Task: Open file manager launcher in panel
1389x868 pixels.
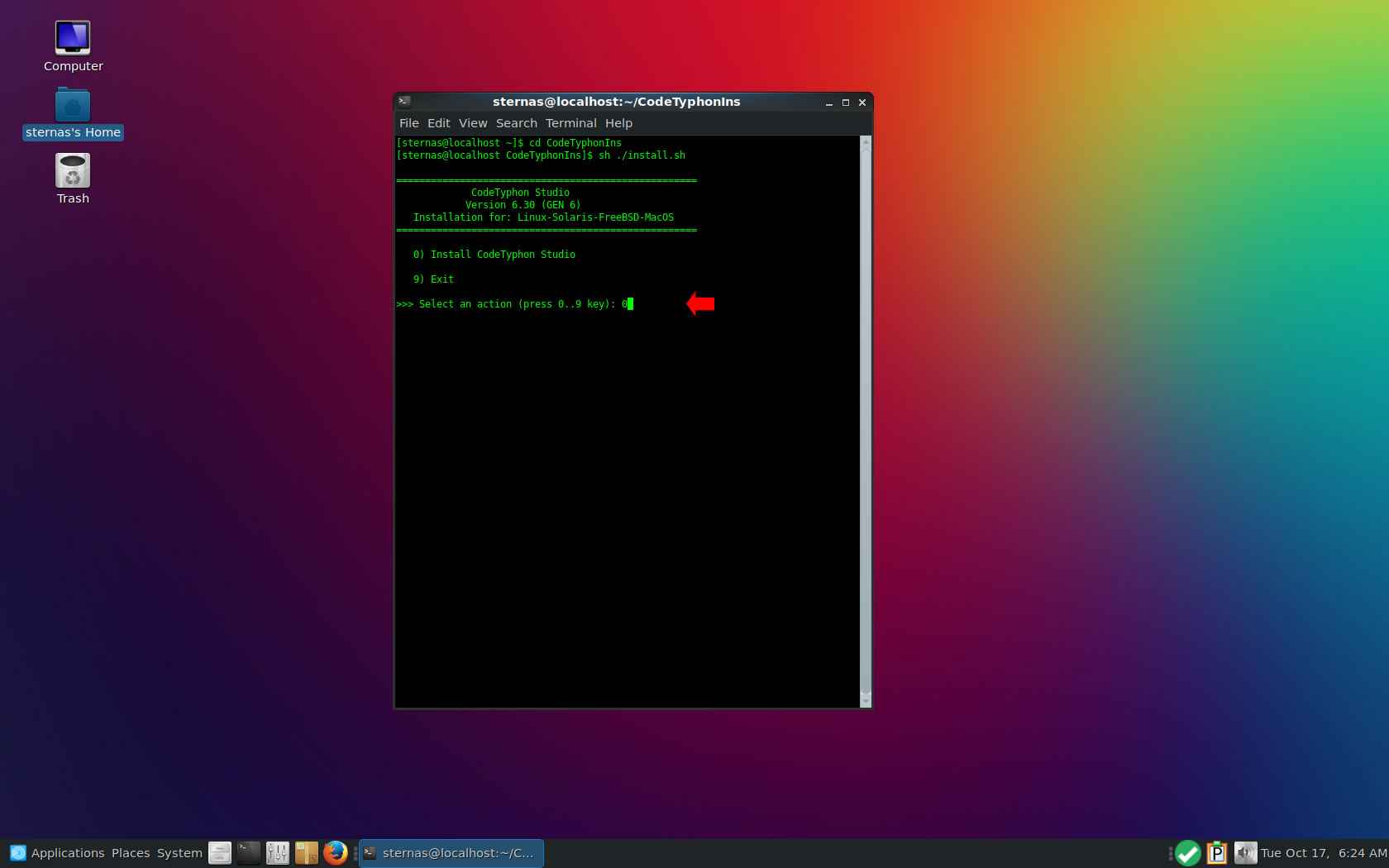Action: pyautogui.click(x=220, y=852)
